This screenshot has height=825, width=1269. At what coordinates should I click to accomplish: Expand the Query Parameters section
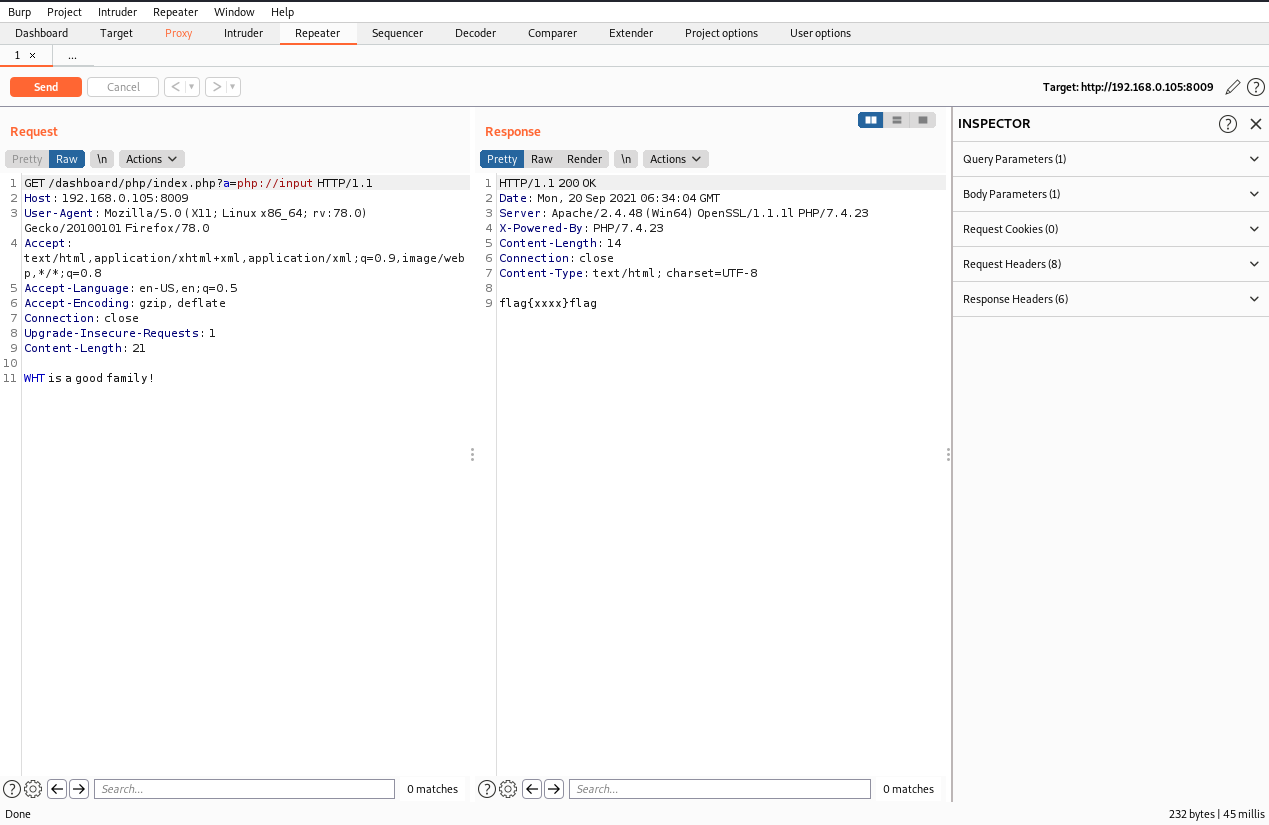click(x=1110, y=159)
